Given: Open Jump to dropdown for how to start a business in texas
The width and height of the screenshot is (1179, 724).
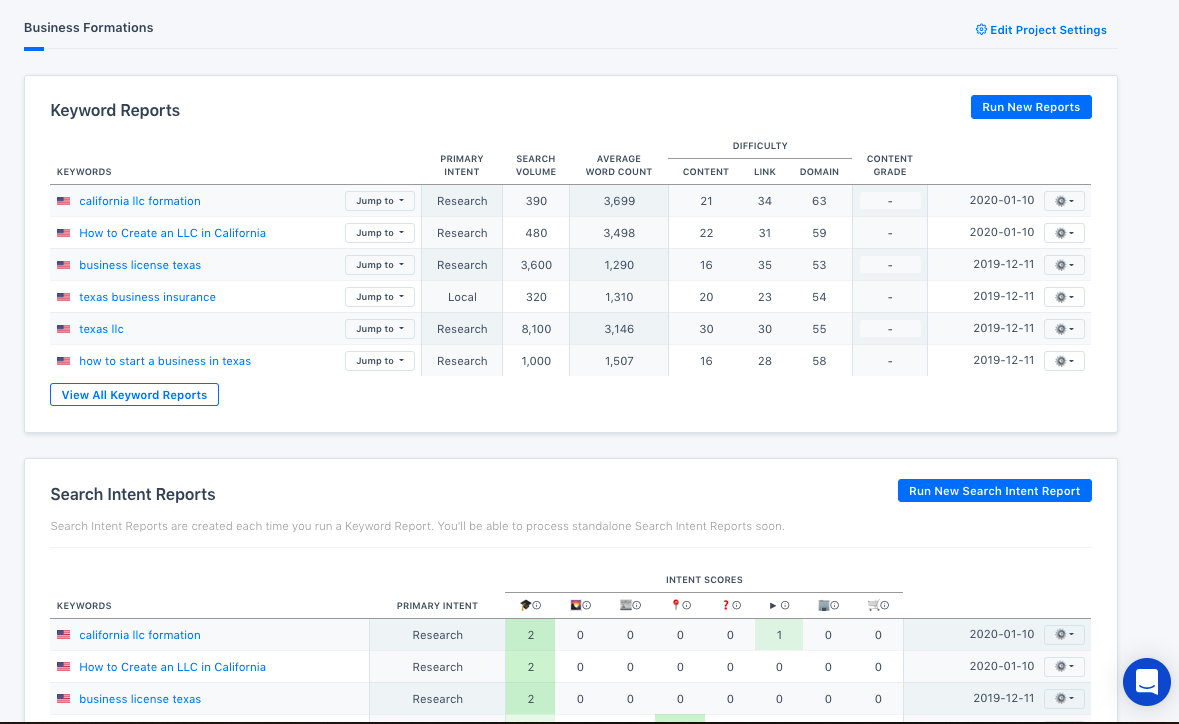Looking at the screenshot, I should 380,361.
